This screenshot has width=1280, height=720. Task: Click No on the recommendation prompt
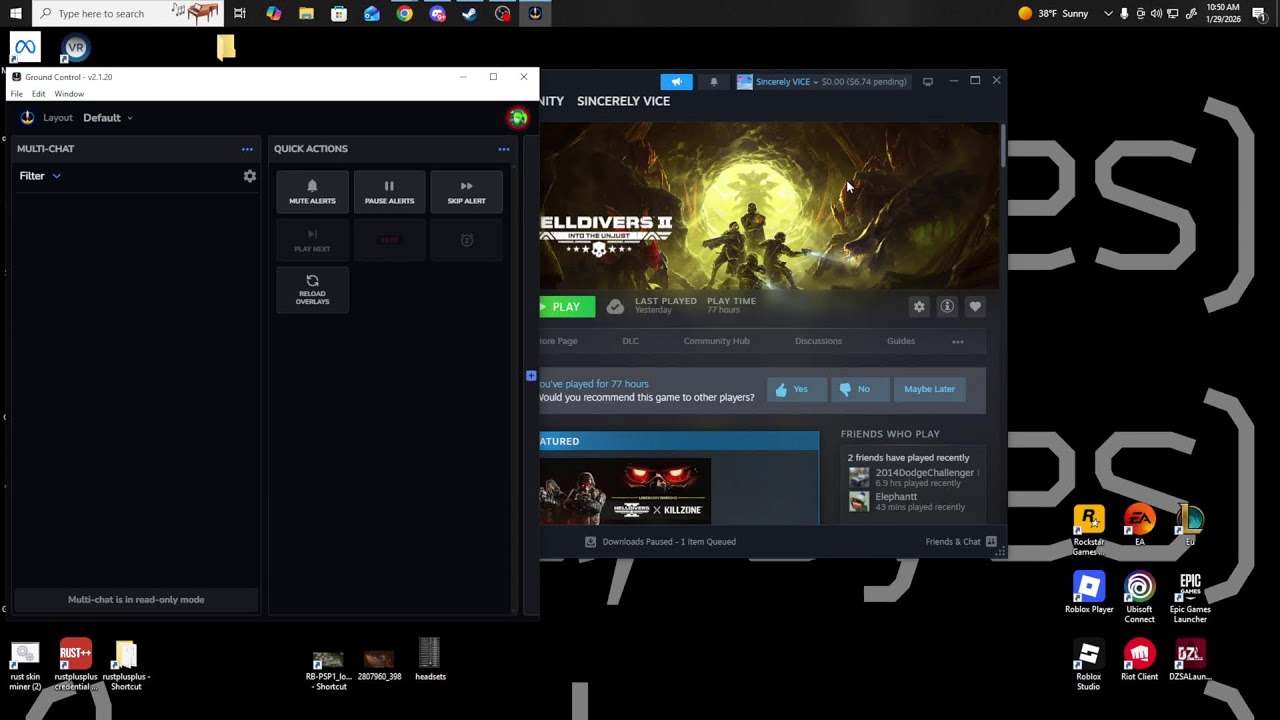point(860,389)
